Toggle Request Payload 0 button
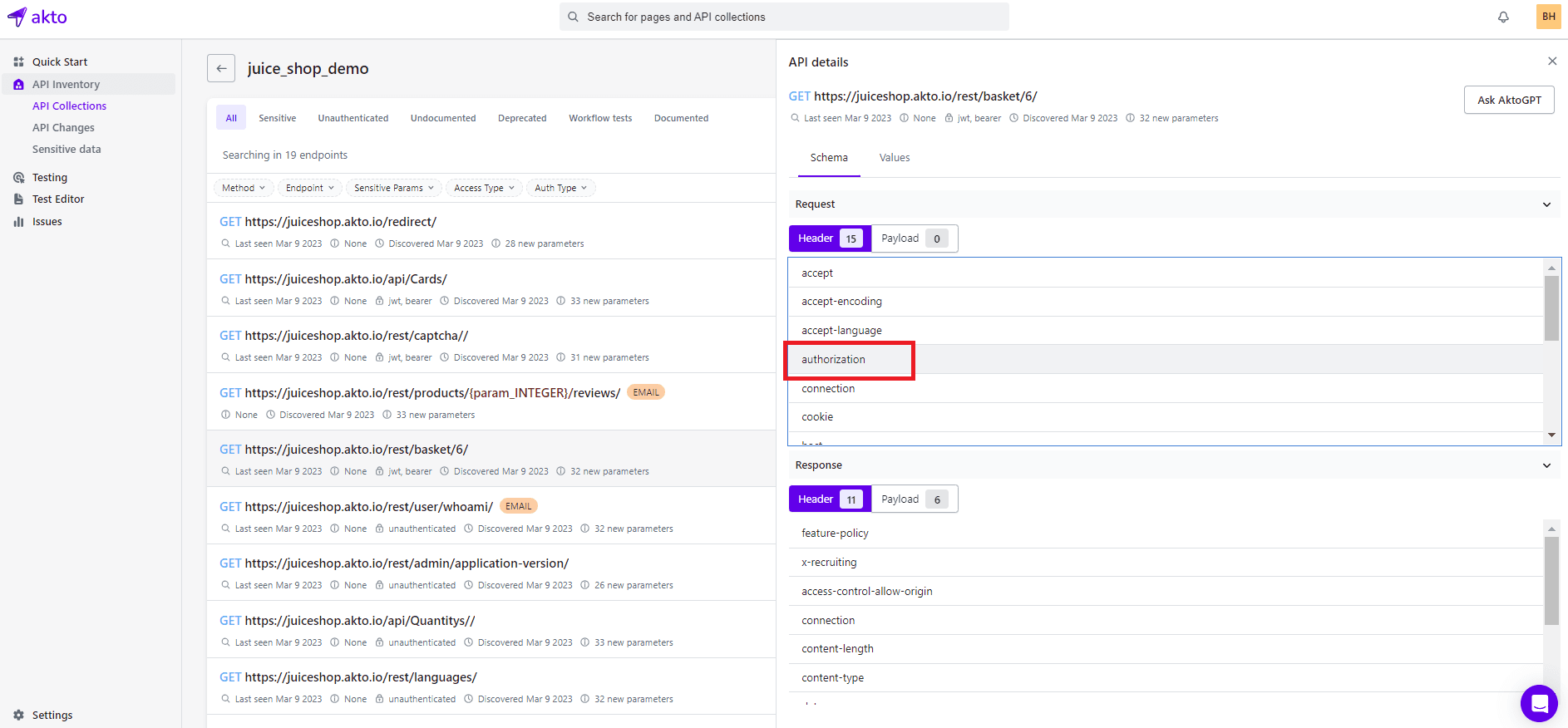The width and height of the screenshot is (1568, 728). tap(915, 239)
